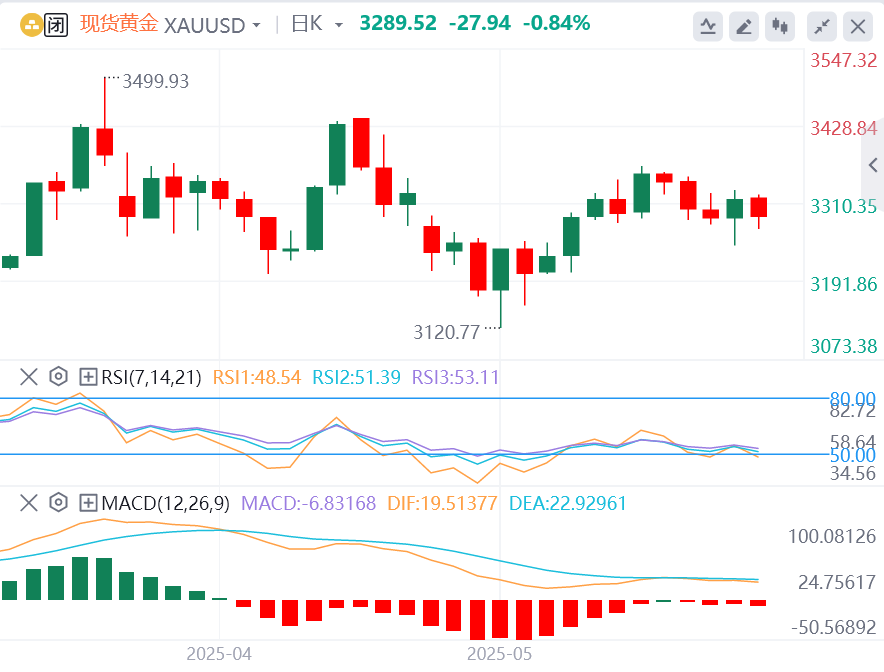
Task: Click the 现货黄金 instrument name
Action: pos(119,24)
